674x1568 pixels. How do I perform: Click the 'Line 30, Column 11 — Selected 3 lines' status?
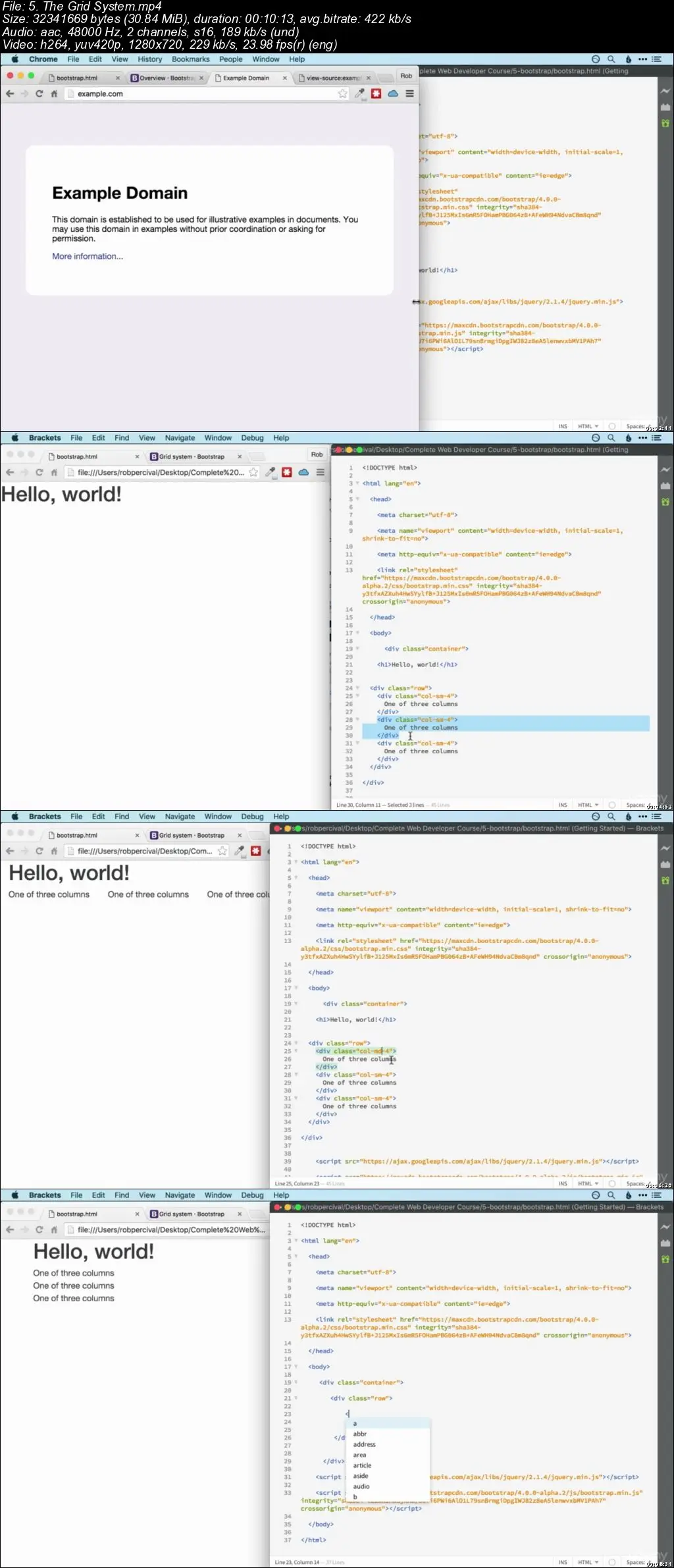coord(380,805)
